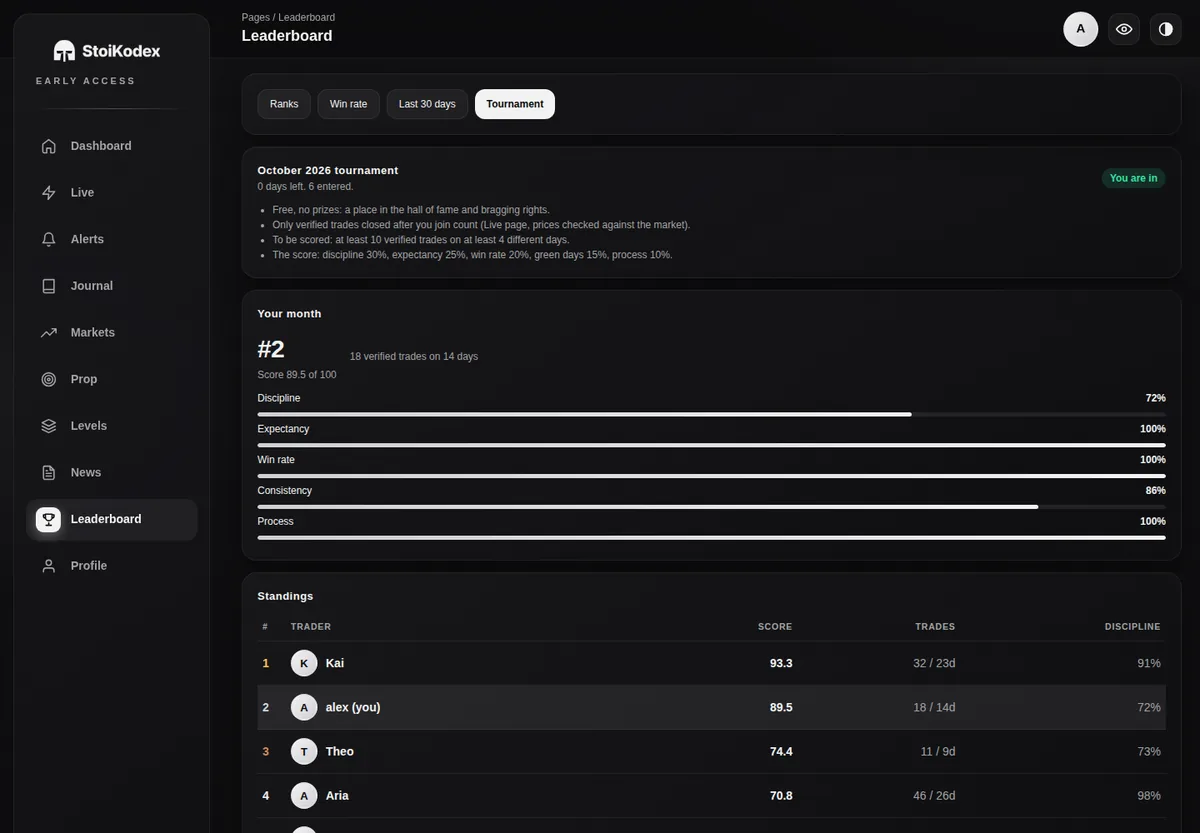This screenshot has height=833, width=1200.
Task: Select trader name Aria
Action: pos(337,796)
